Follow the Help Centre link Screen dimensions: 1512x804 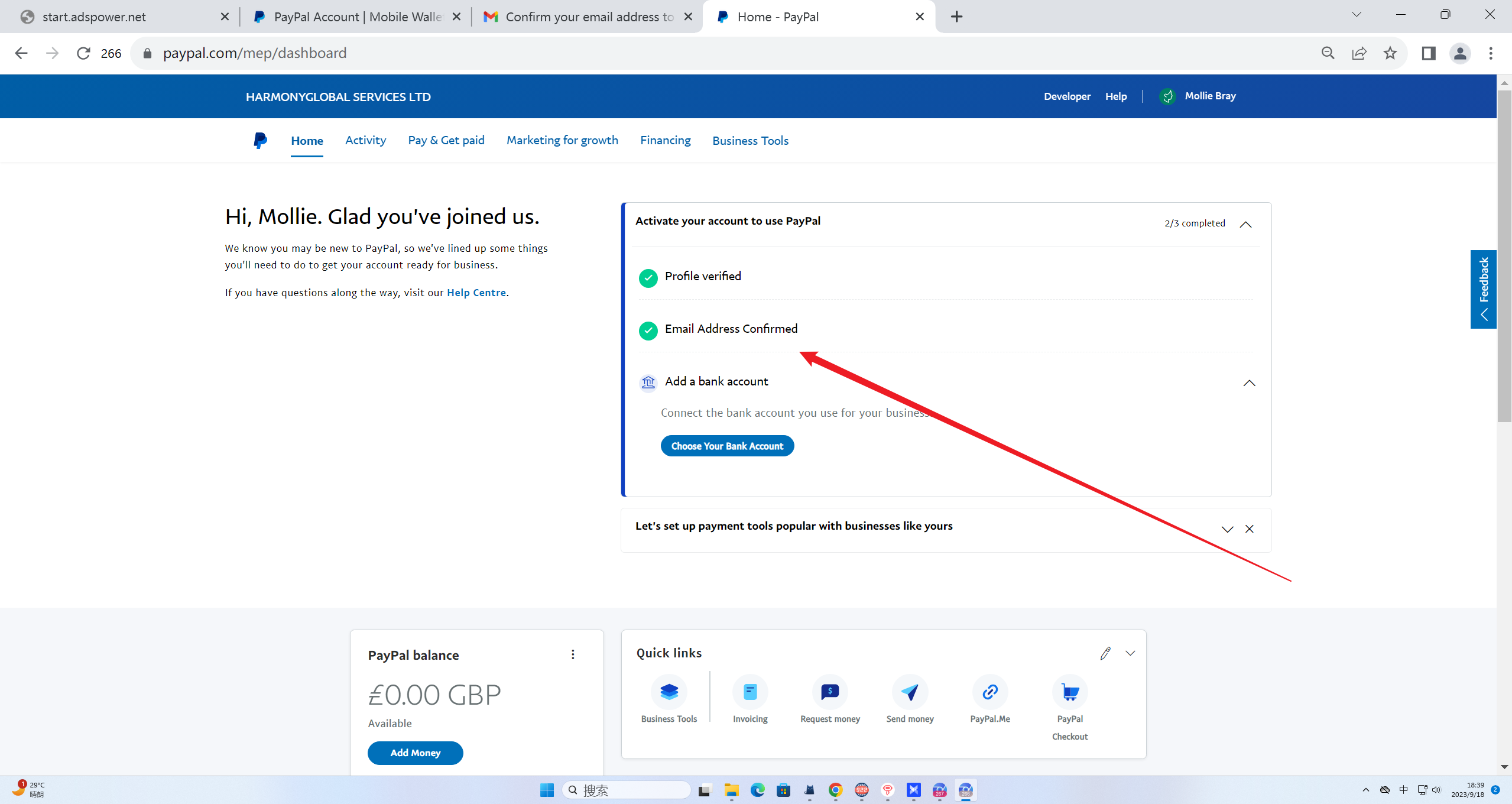(476, 293)
